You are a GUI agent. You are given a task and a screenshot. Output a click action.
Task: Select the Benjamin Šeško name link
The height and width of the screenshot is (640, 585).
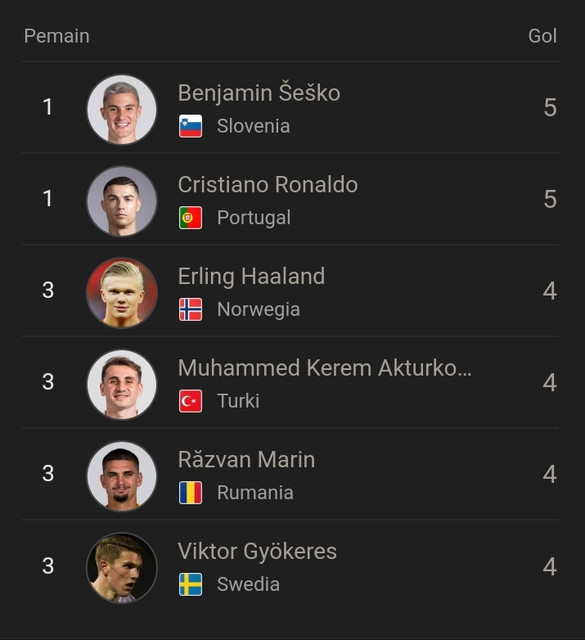pyautogui.click(x=259, y=93)
